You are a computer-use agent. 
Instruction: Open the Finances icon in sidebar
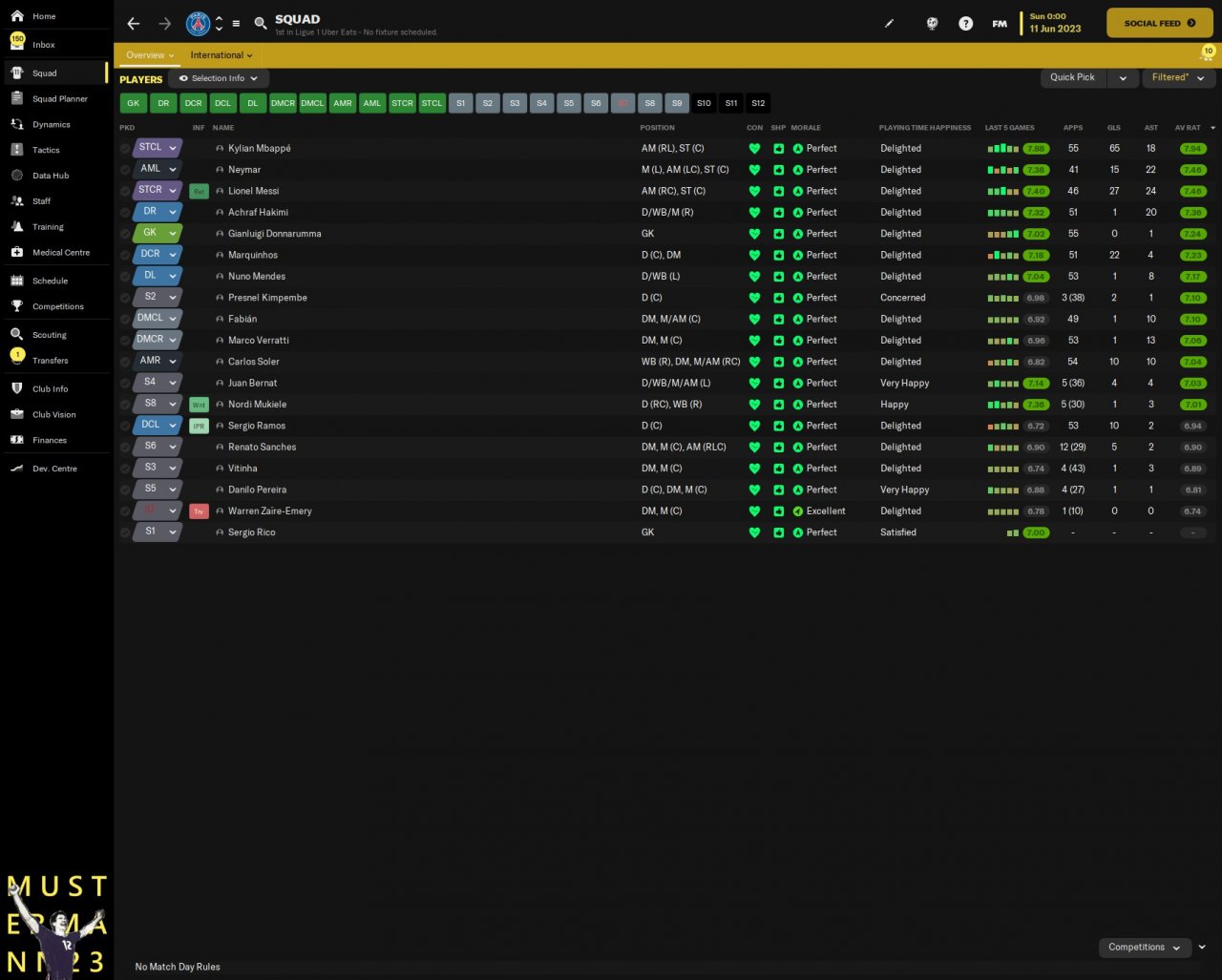point(17,440)
